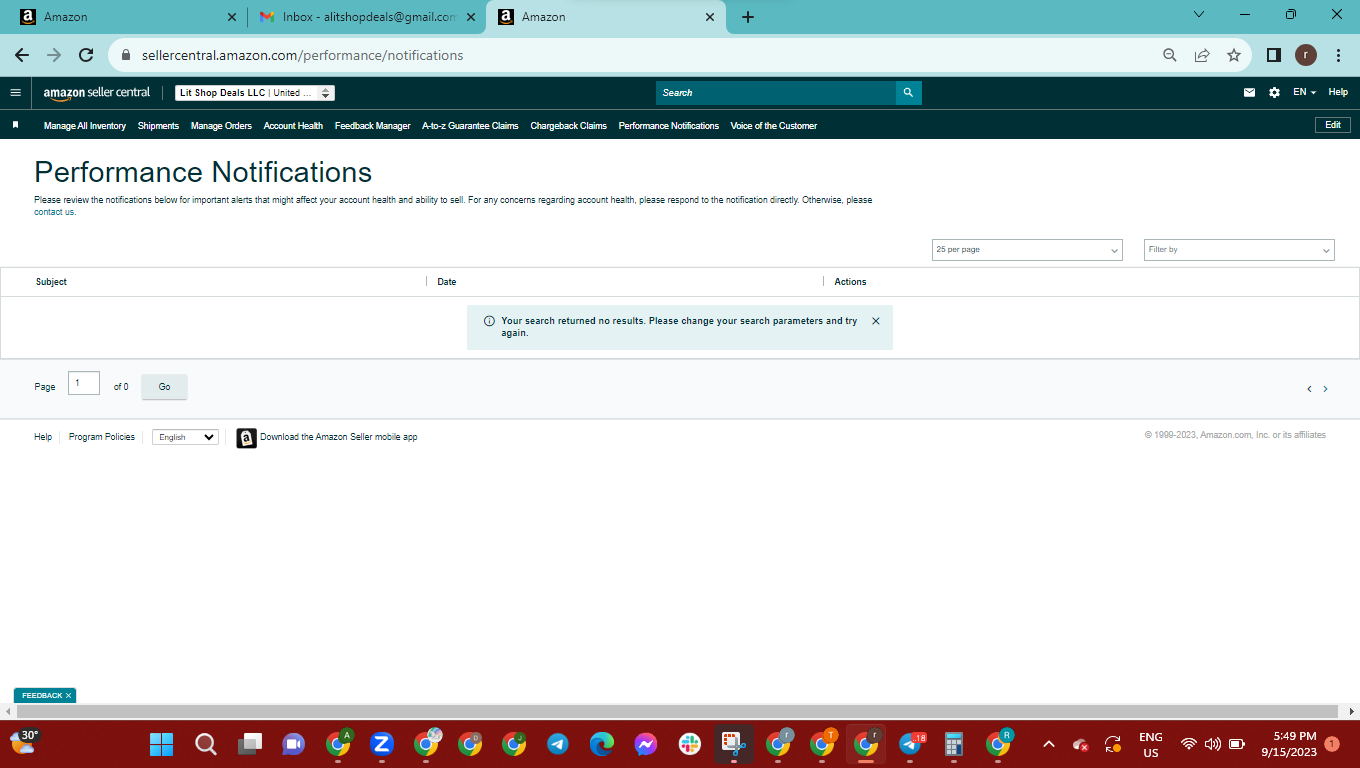Open the Shipments menu item

158,126
